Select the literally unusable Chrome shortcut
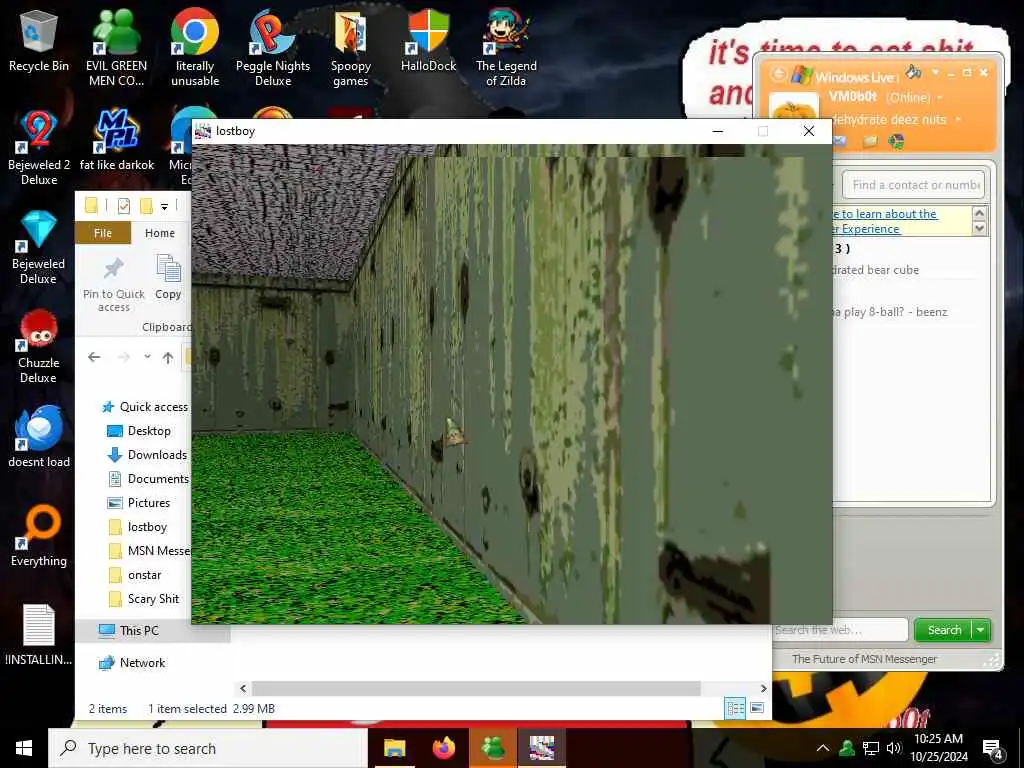Viewport: 1024px width, 768px height. pyautogui.click(x=195, y=47)
